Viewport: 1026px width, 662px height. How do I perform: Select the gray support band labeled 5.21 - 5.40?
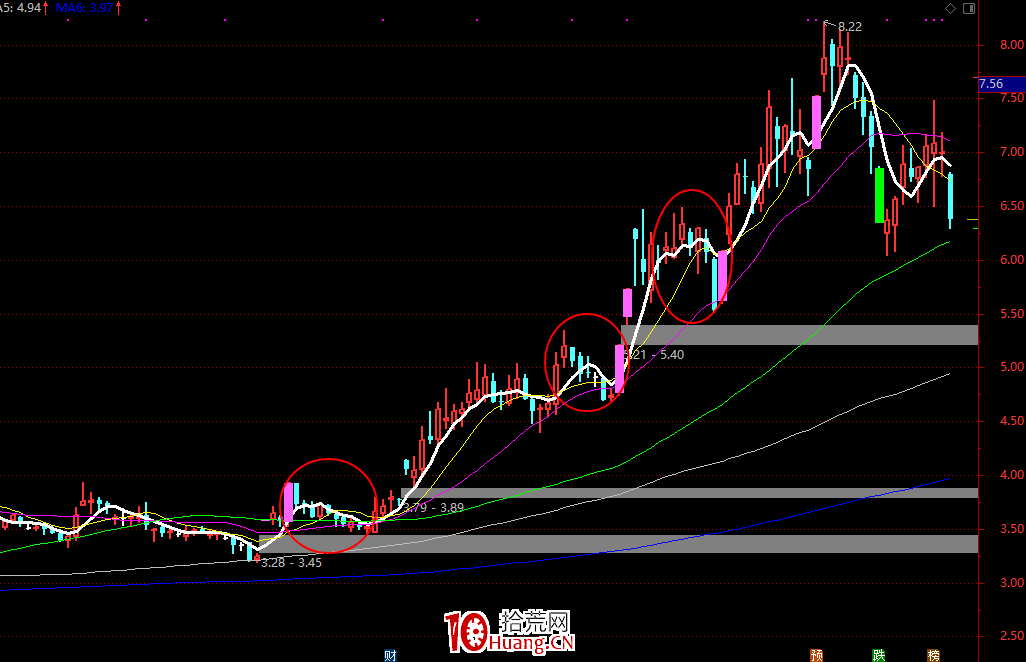800,335
